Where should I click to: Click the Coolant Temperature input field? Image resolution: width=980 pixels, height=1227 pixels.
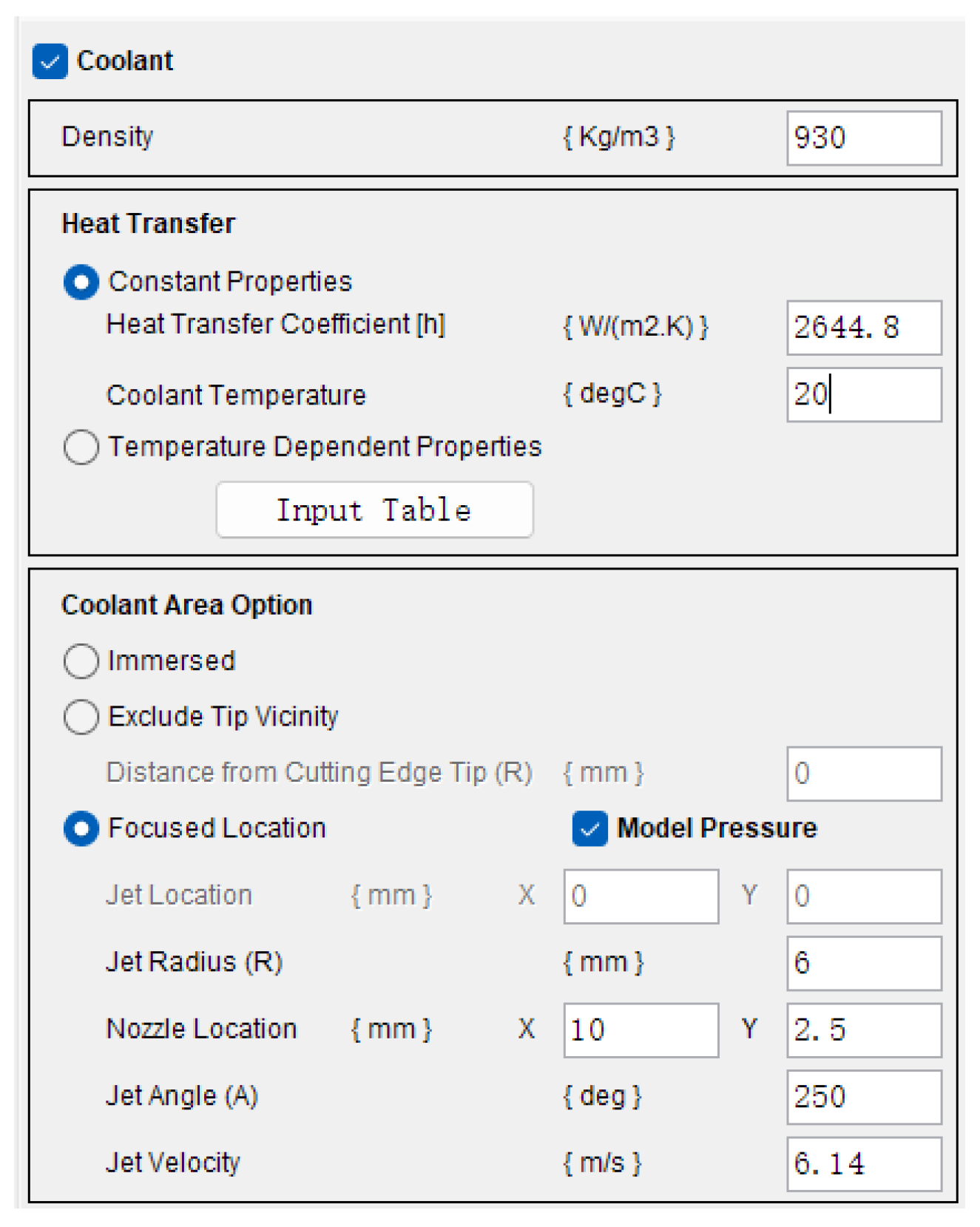863,394
